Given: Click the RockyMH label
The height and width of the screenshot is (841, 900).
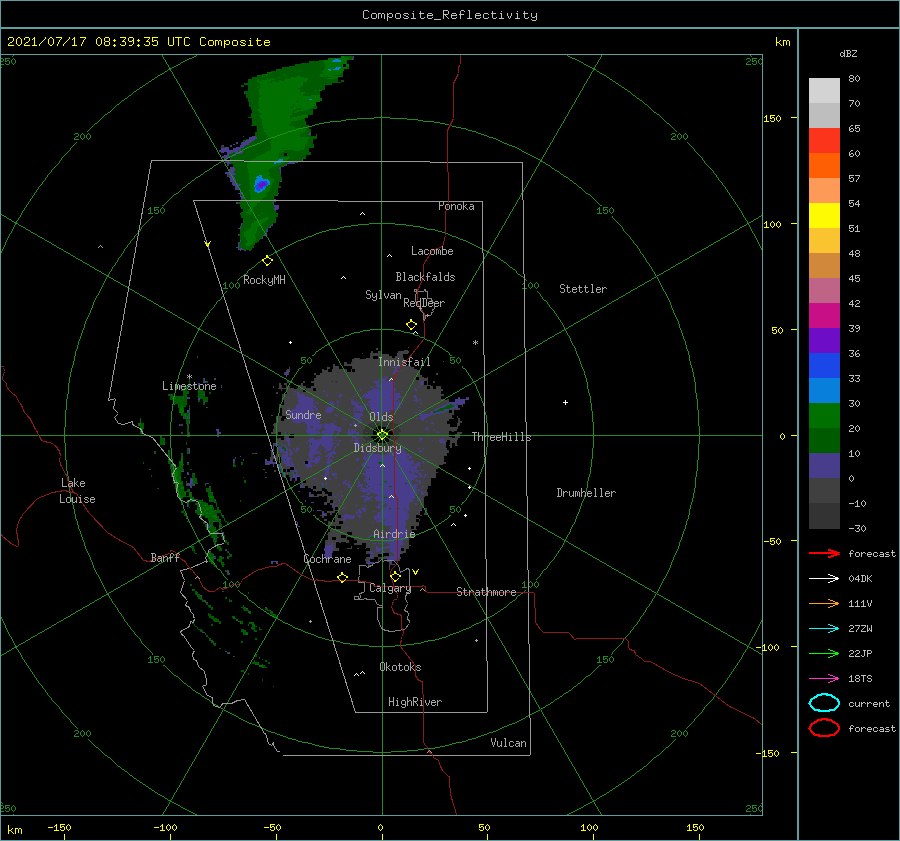Looking at the screenshot, I should pos(264,280).
